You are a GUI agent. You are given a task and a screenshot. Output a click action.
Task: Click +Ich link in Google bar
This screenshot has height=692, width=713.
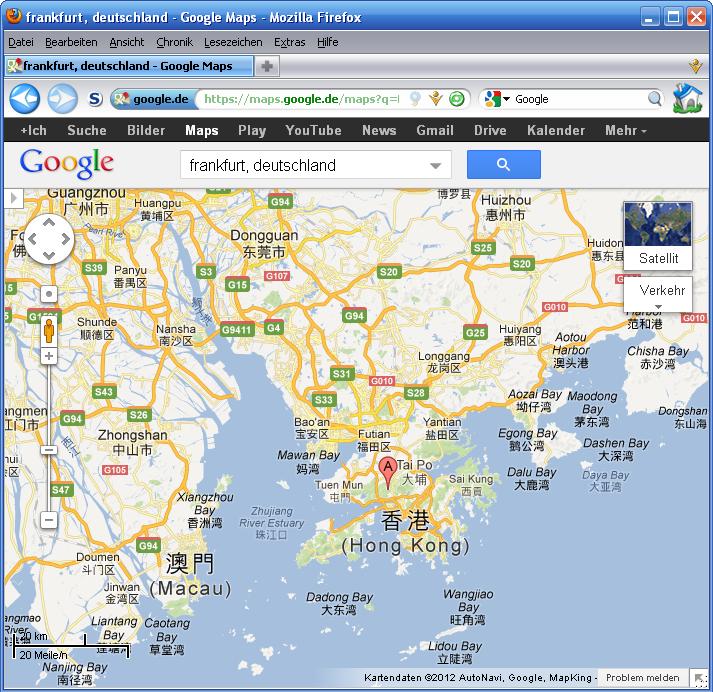[x=33, y=130]
